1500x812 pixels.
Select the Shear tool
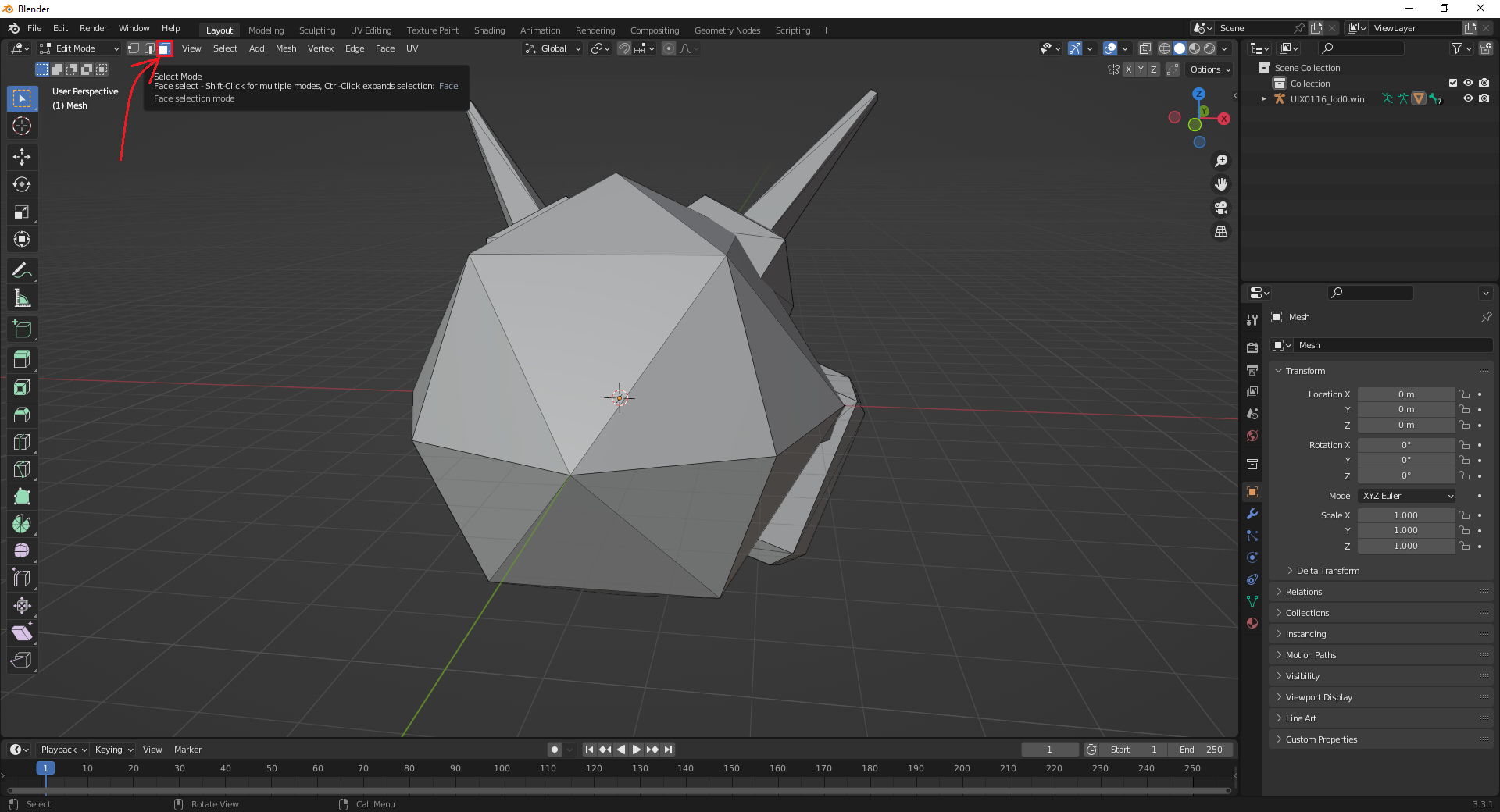22,633
